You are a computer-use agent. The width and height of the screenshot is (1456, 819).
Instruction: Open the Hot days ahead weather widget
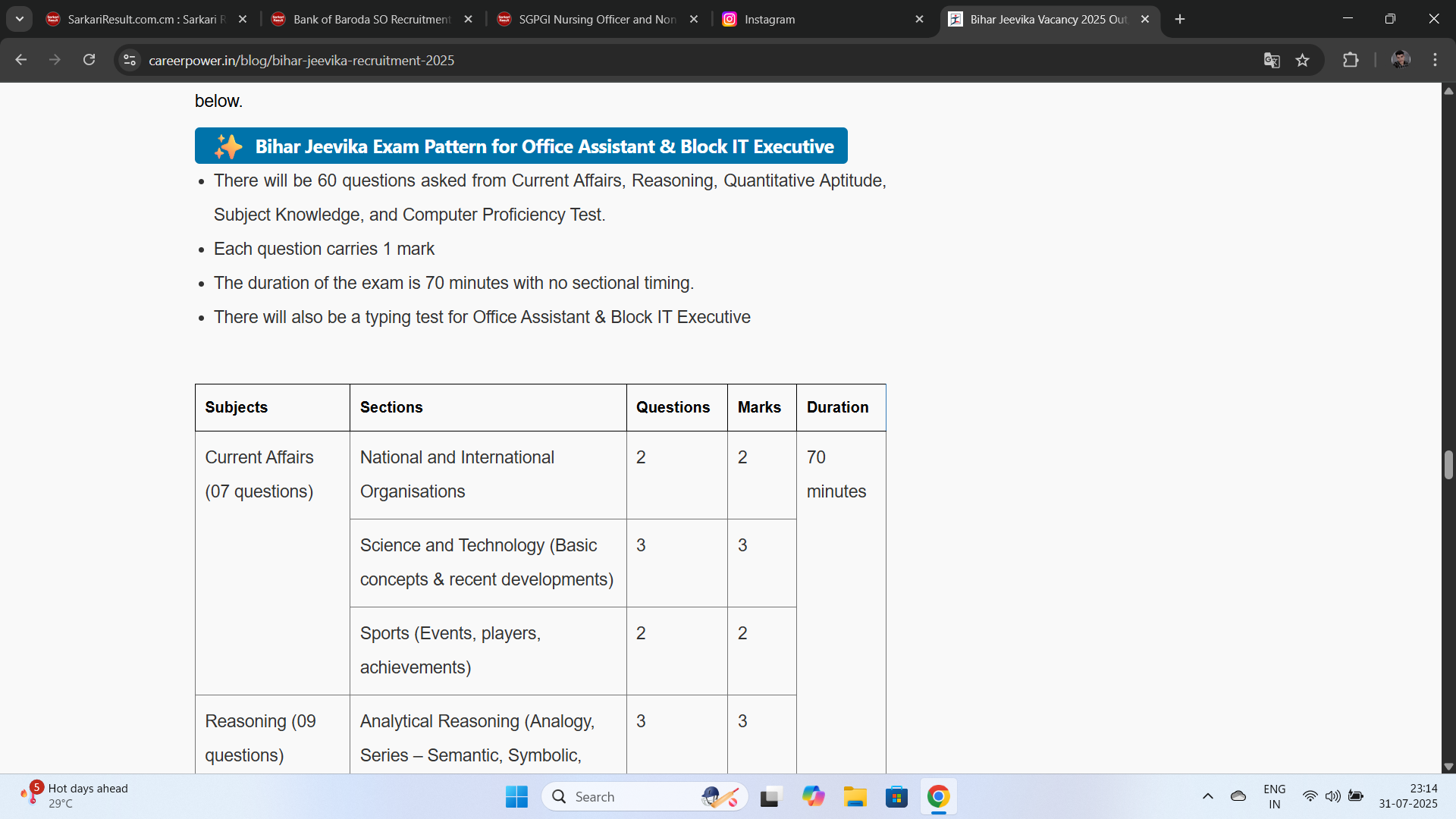point(74,796)
